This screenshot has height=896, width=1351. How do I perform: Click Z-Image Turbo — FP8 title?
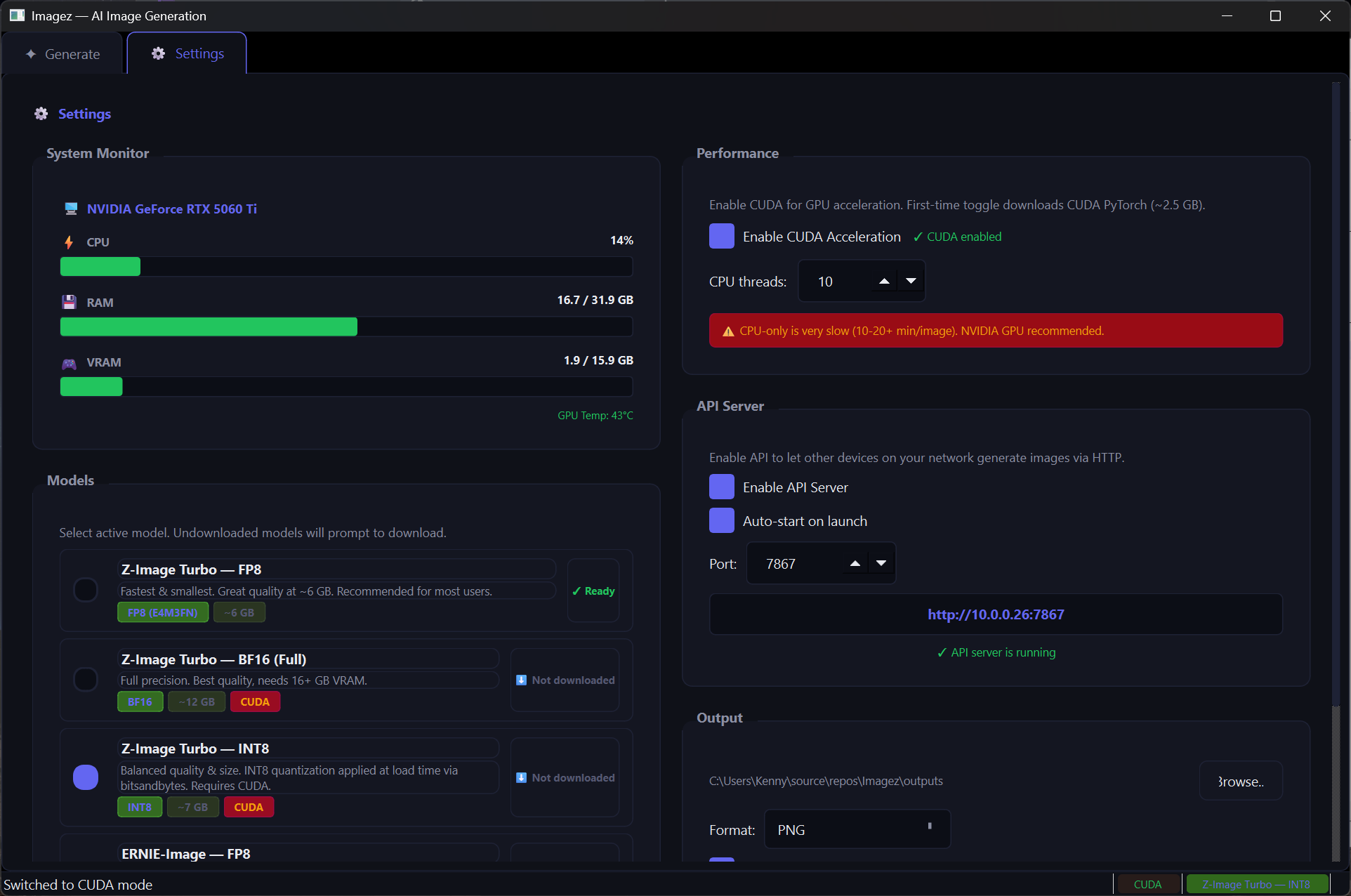coord(191,569)
